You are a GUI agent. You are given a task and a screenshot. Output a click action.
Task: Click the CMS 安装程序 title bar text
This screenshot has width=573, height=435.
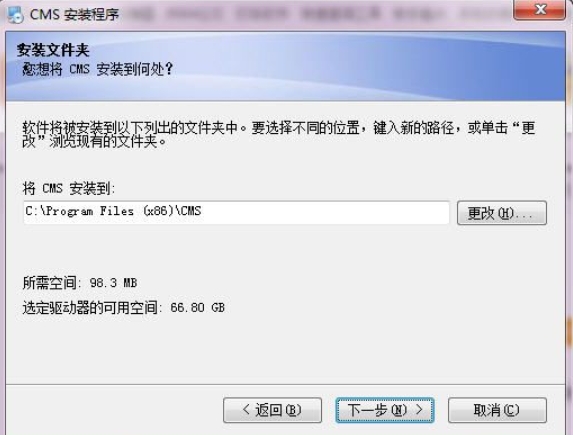pos(75,15)
